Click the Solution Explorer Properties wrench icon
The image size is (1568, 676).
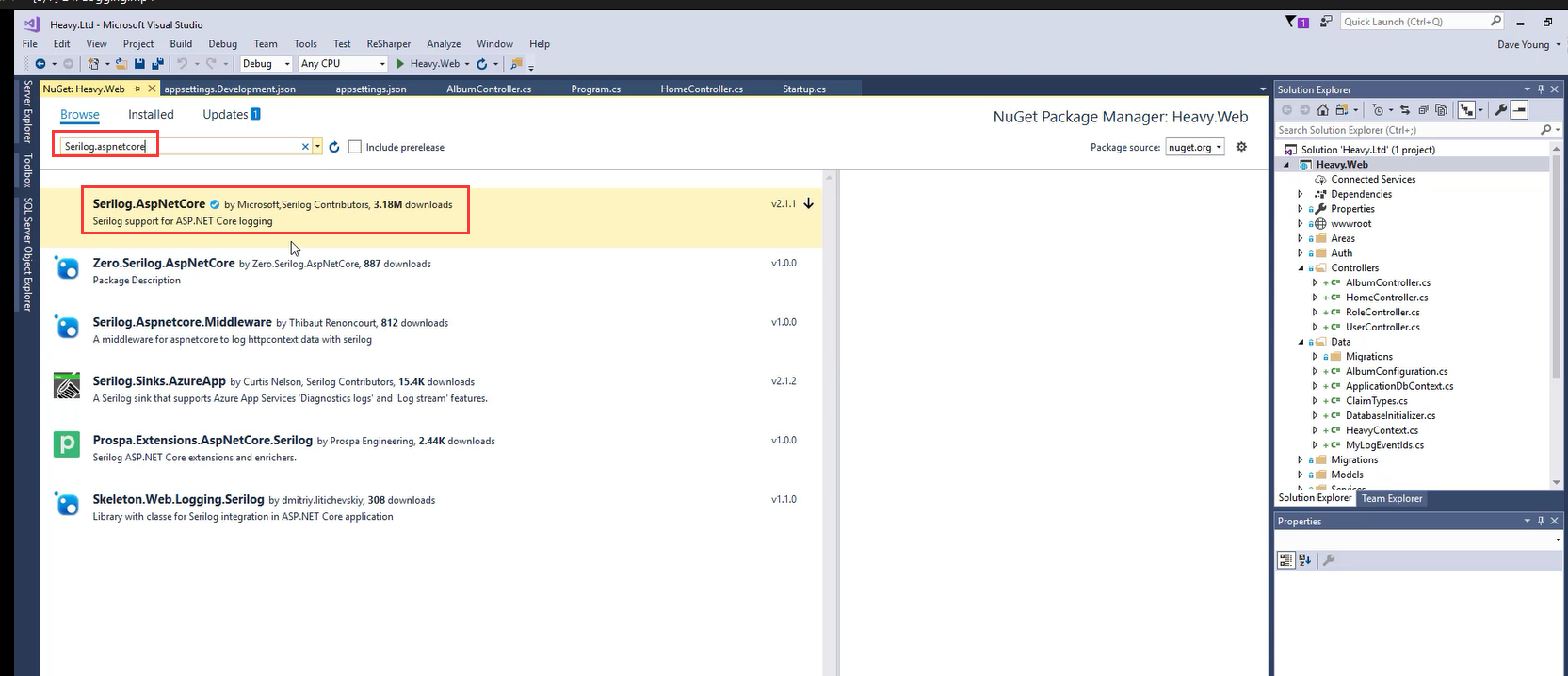tap(1501, 110)
